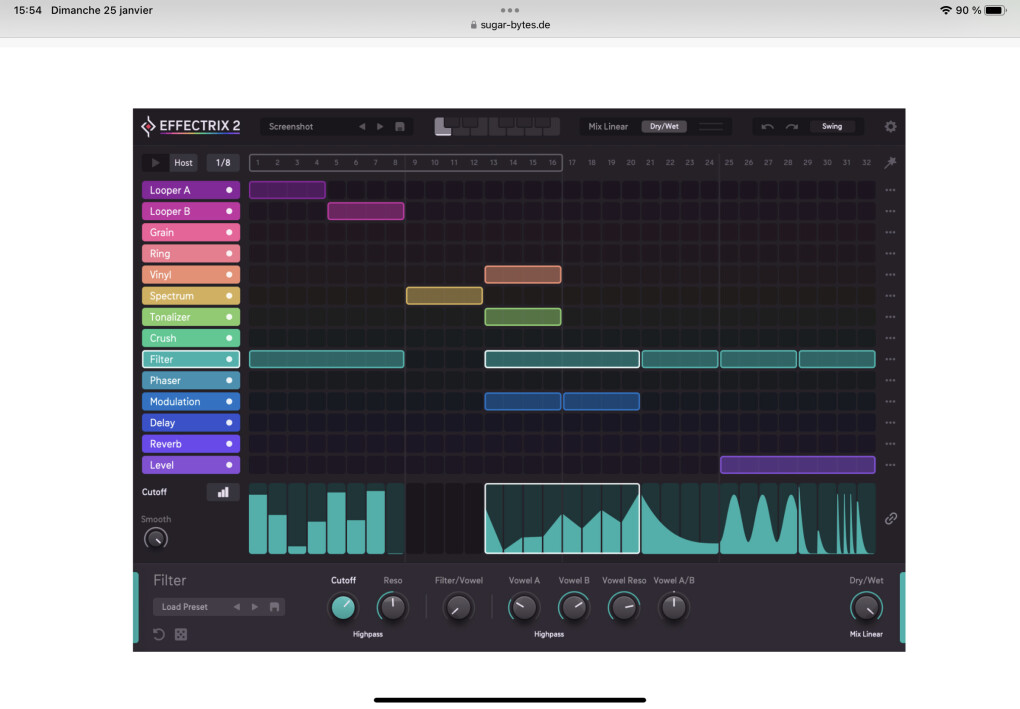Click the Swing button
The width and height of the screenshot is (1020, 709).
[832, 127]
